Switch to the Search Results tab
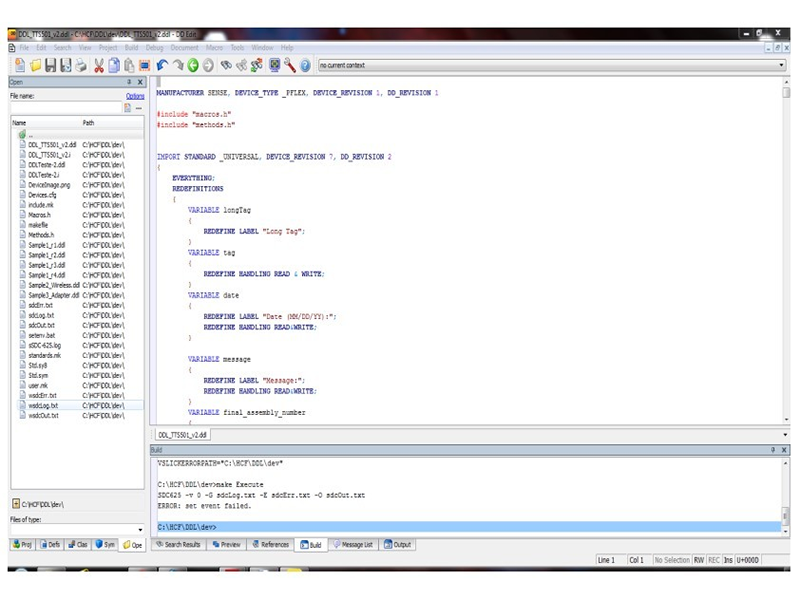 tap(178, 544)
